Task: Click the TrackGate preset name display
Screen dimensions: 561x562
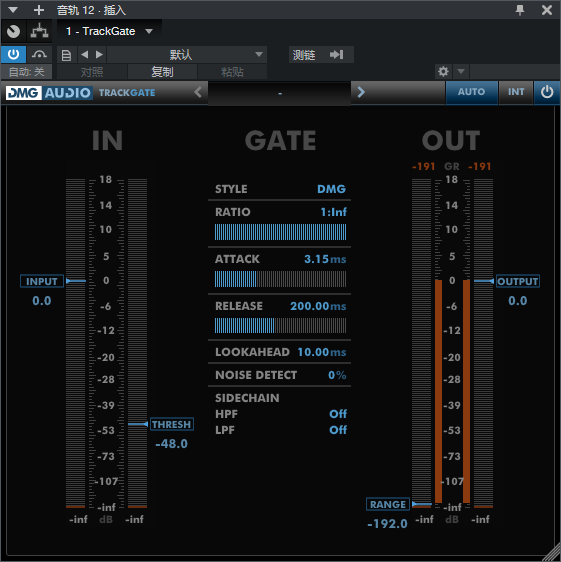Action: coord(280,93)
